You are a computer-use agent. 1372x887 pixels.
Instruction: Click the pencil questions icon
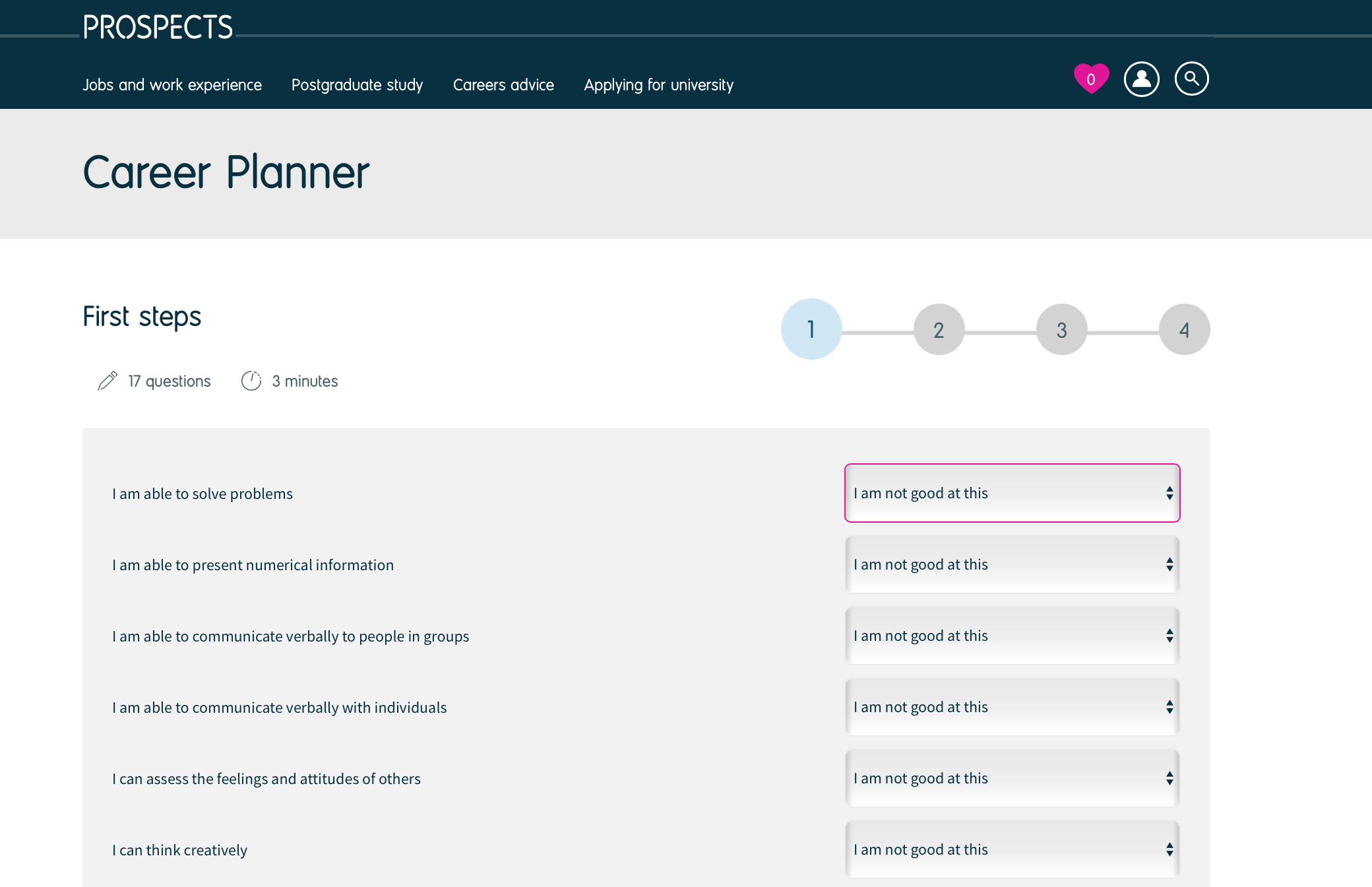[108, 381]
